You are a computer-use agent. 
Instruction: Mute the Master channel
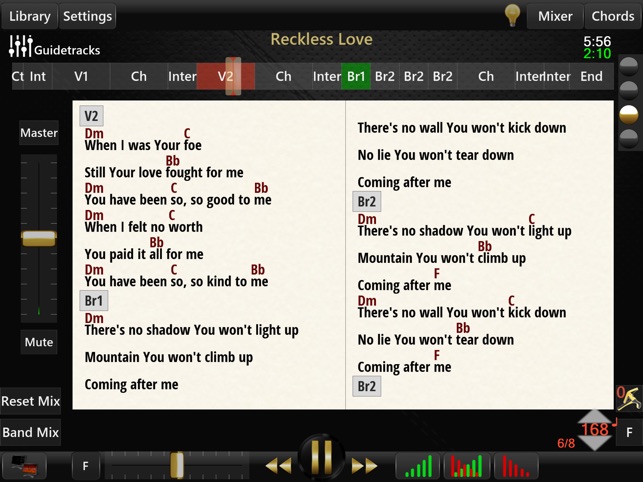tap(39, 342)
